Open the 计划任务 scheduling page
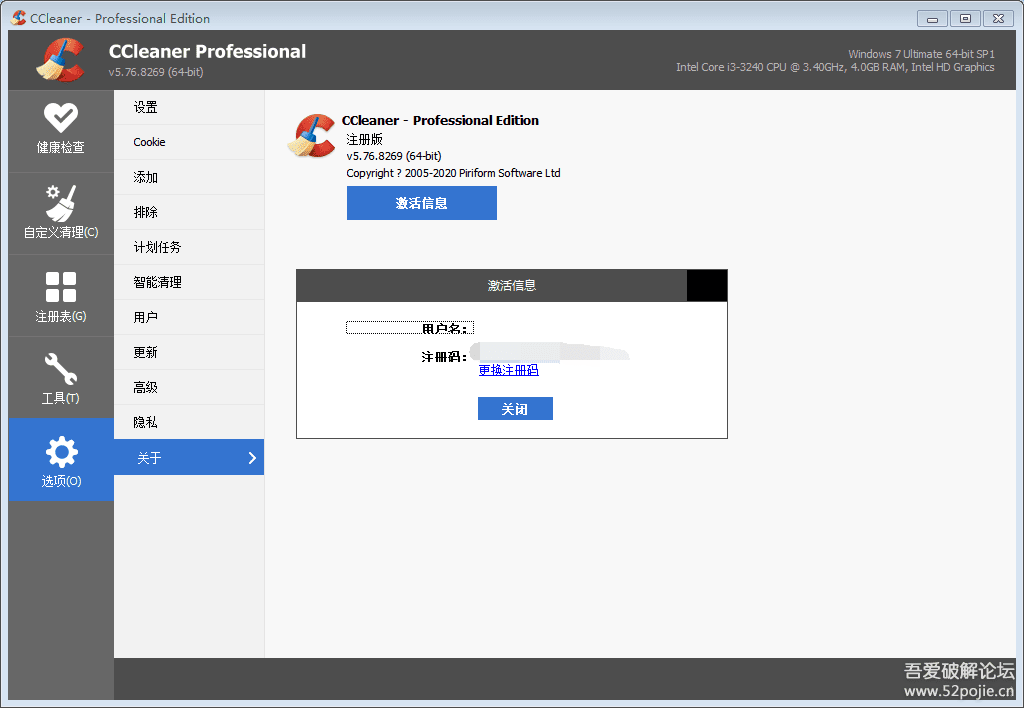Screen dimensions: 1024x708 (x=189, y=247)
